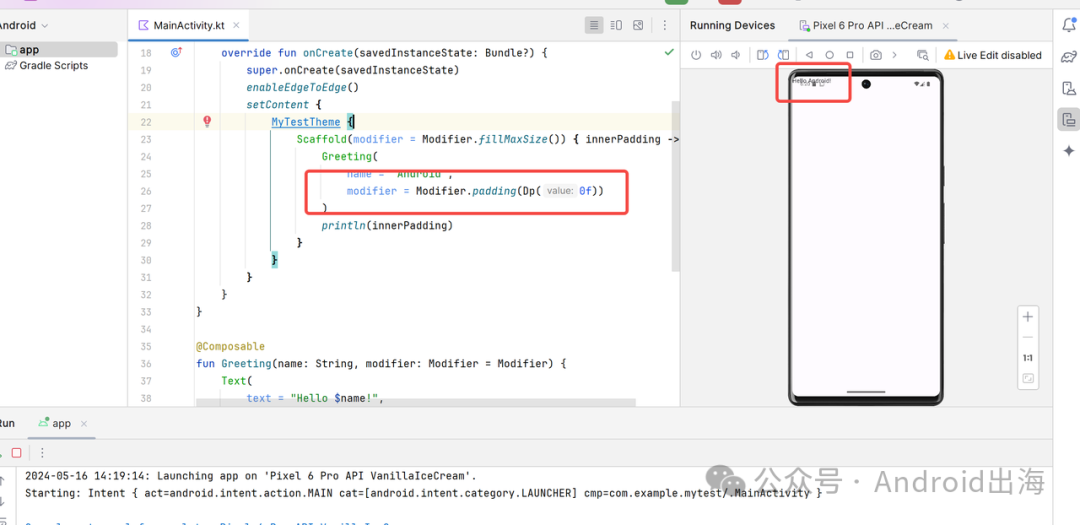The height and width of the screenshot is (525, 1080).
Task: Zoom in the device mirror with plus
Action: point(1028,317)
